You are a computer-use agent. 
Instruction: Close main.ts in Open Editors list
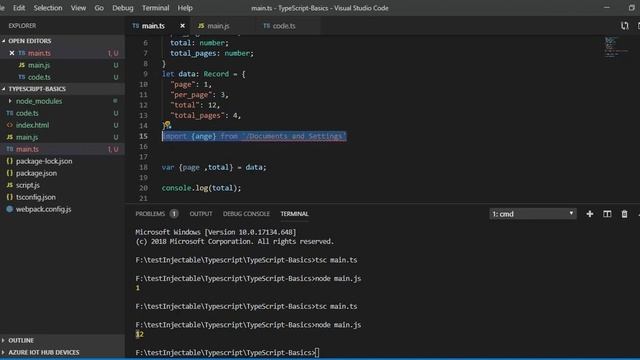11,53
